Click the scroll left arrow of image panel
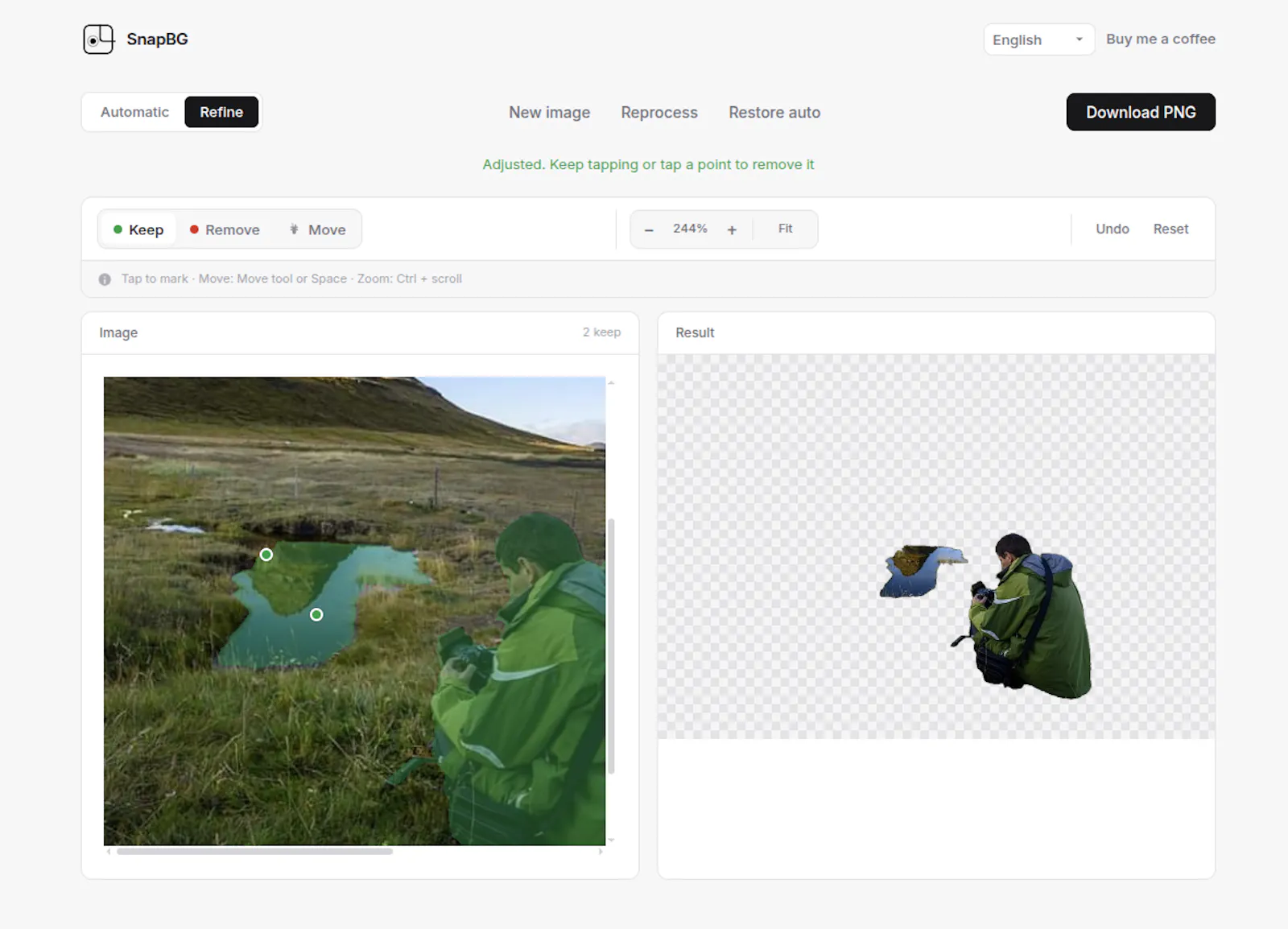The height and width of the screenshot is (929, 1288). [109, 851]
